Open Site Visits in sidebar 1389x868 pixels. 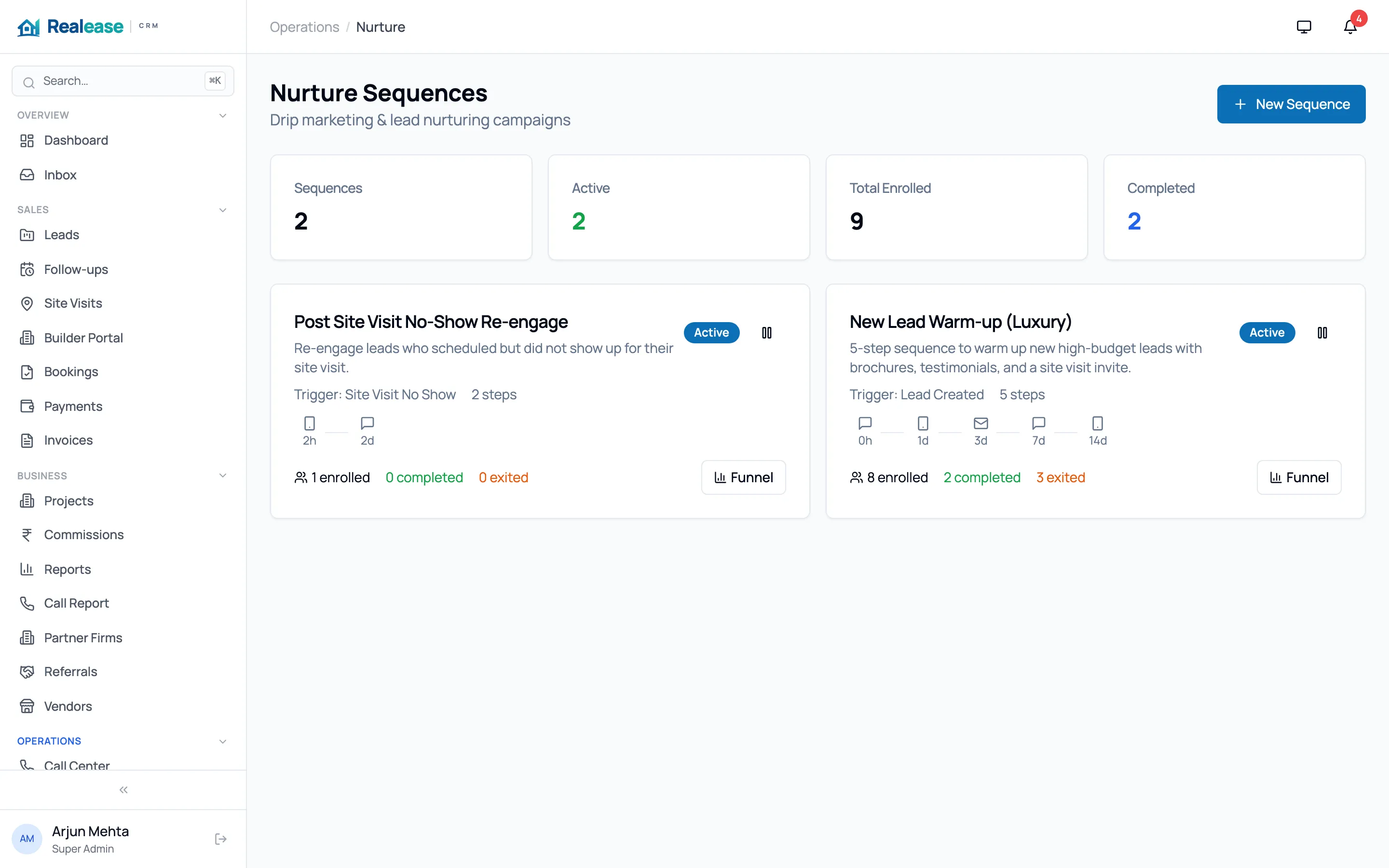point(123,303)
